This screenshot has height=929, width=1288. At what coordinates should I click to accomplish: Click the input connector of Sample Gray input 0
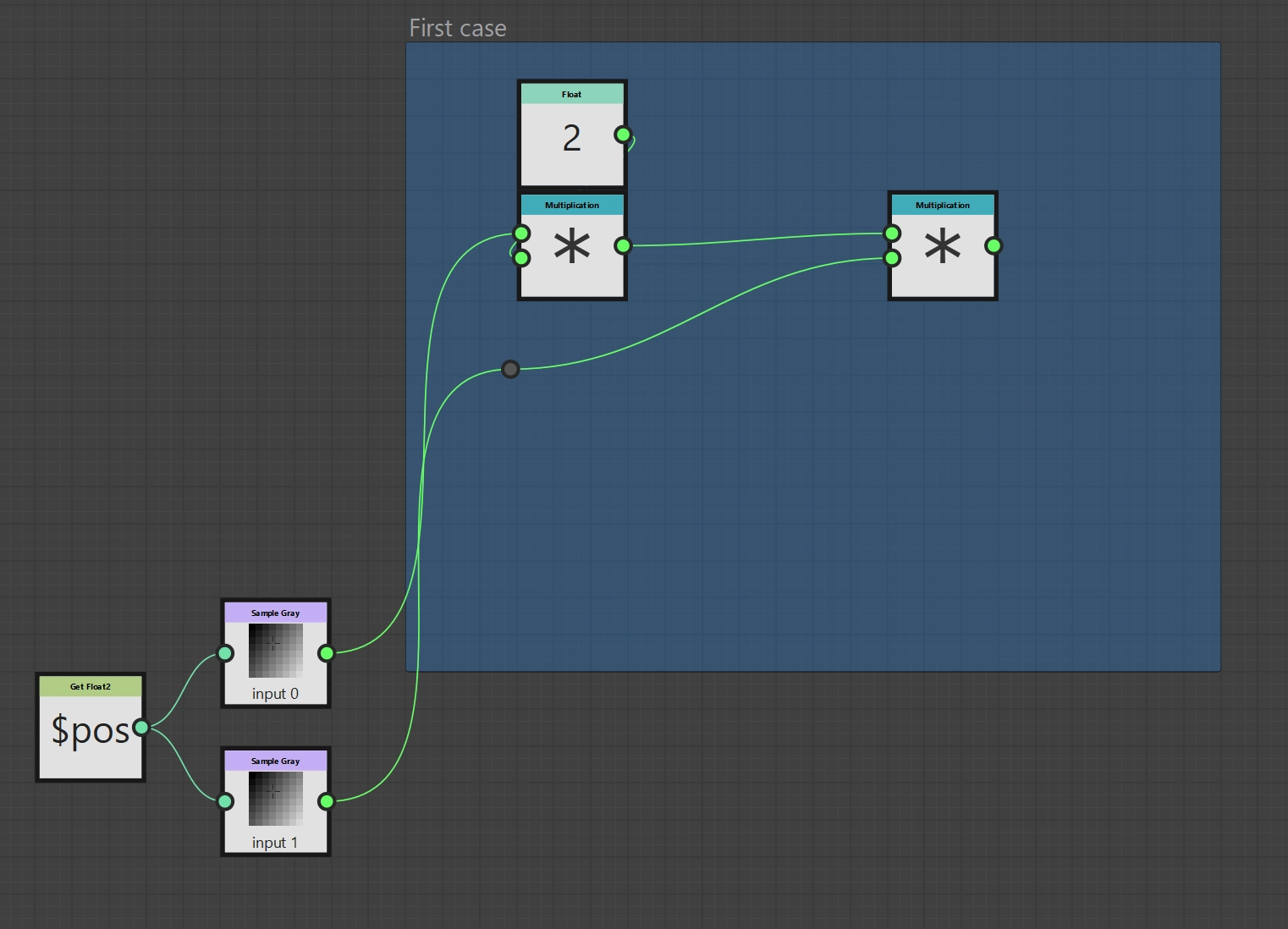pyautogui.click(x=225, y=653)
